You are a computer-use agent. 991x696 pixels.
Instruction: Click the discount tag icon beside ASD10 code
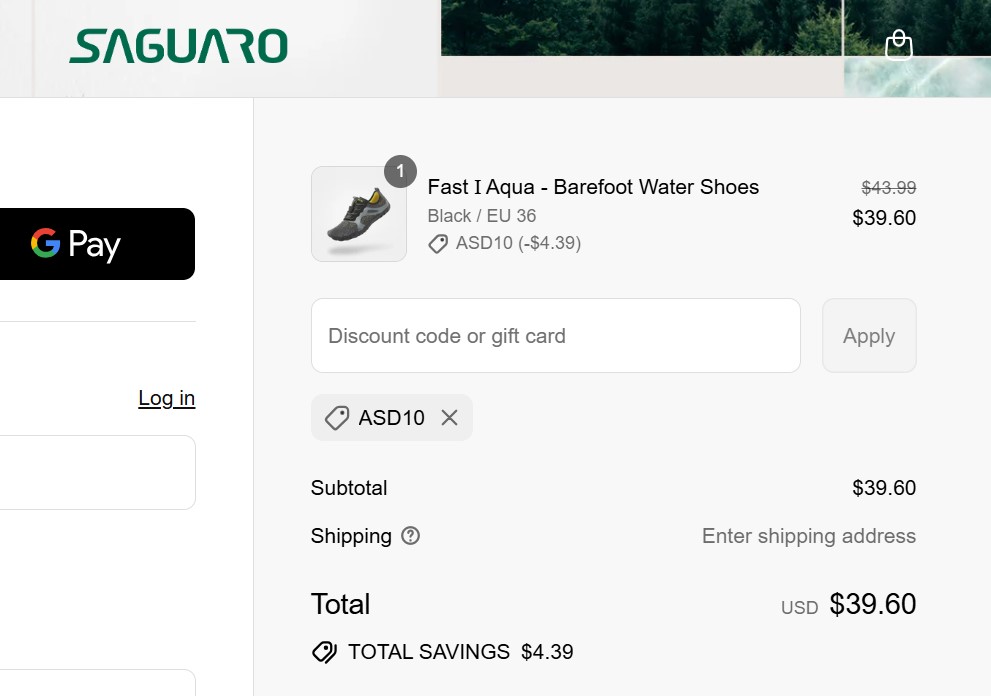(437, 243)
